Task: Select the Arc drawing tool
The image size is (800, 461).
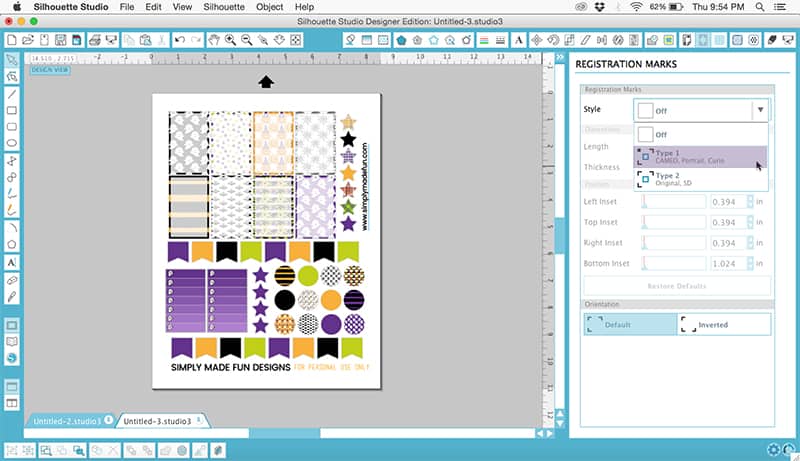Action: coord(11,228)
